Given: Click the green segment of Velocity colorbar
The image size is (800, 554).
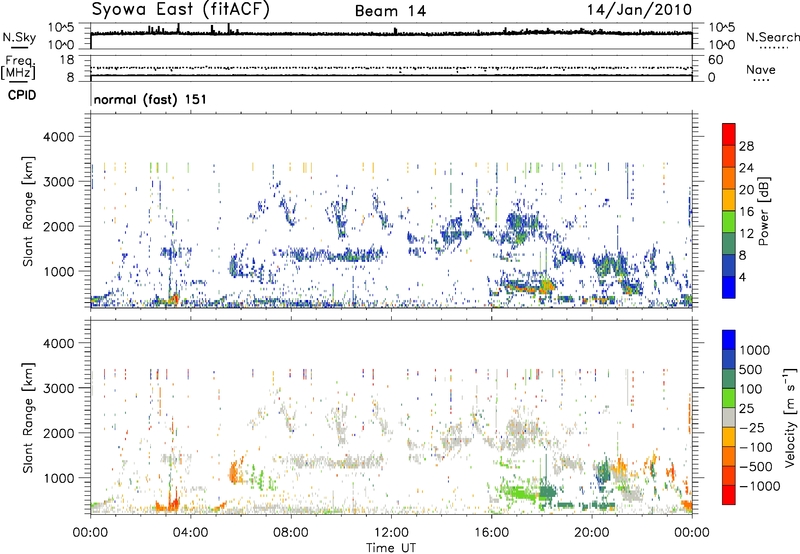Looking at the screenshot, I should click(x=729, y=398).
